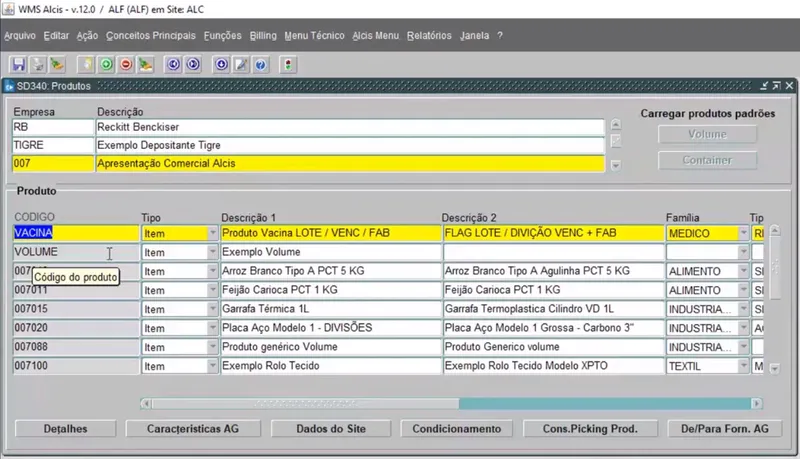Click the SD340 Produtos window document icon
800x459 pixels.
click(x=9, y=86)
